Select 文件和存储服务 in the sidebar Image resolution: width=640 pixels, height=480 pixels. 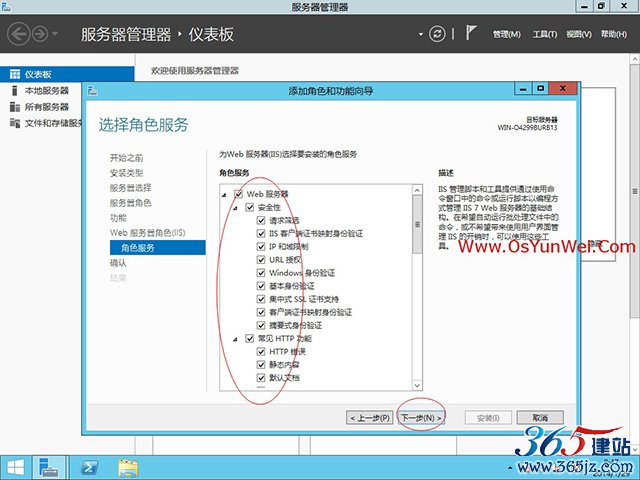click(53, 123)
